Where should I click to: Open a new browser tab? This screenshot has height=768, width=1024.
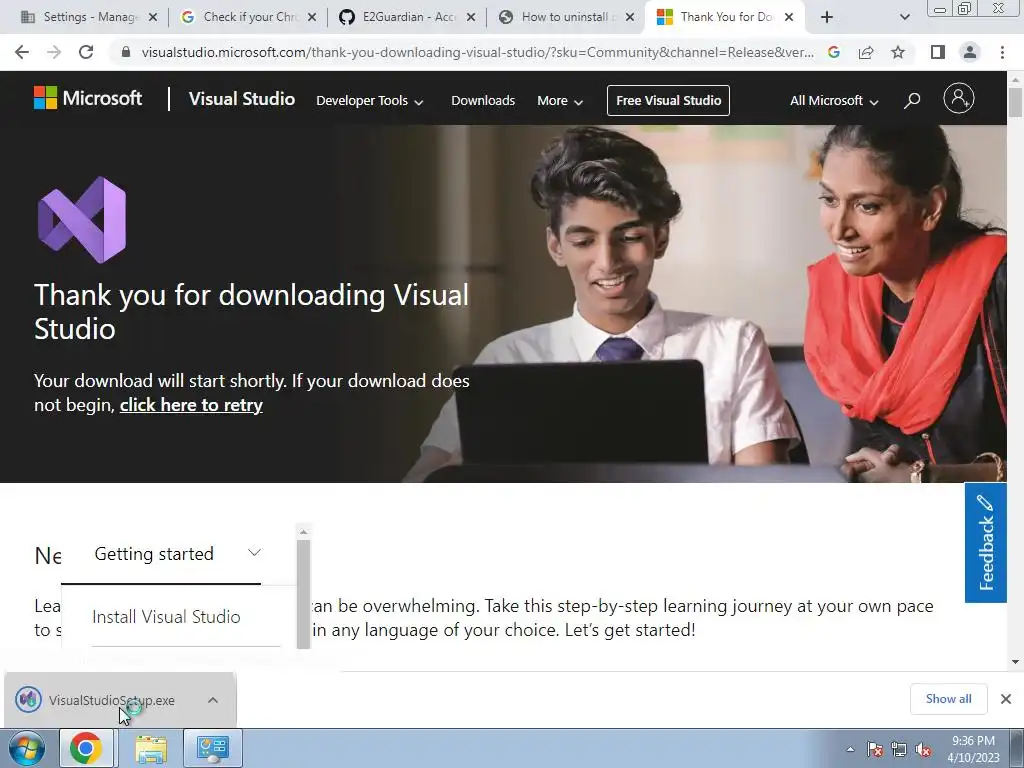pyautogui.click(x=827, y=17)
